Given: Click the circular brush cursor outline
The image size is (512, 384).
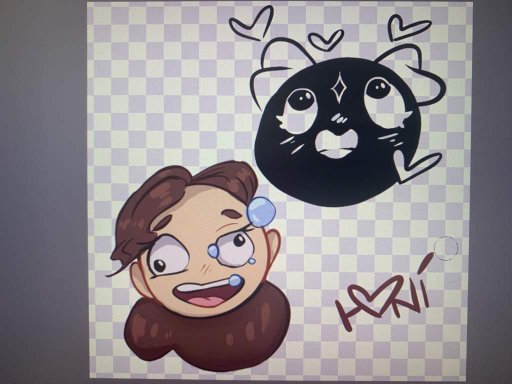Looking at the screenshot, I should click(446, 248).
